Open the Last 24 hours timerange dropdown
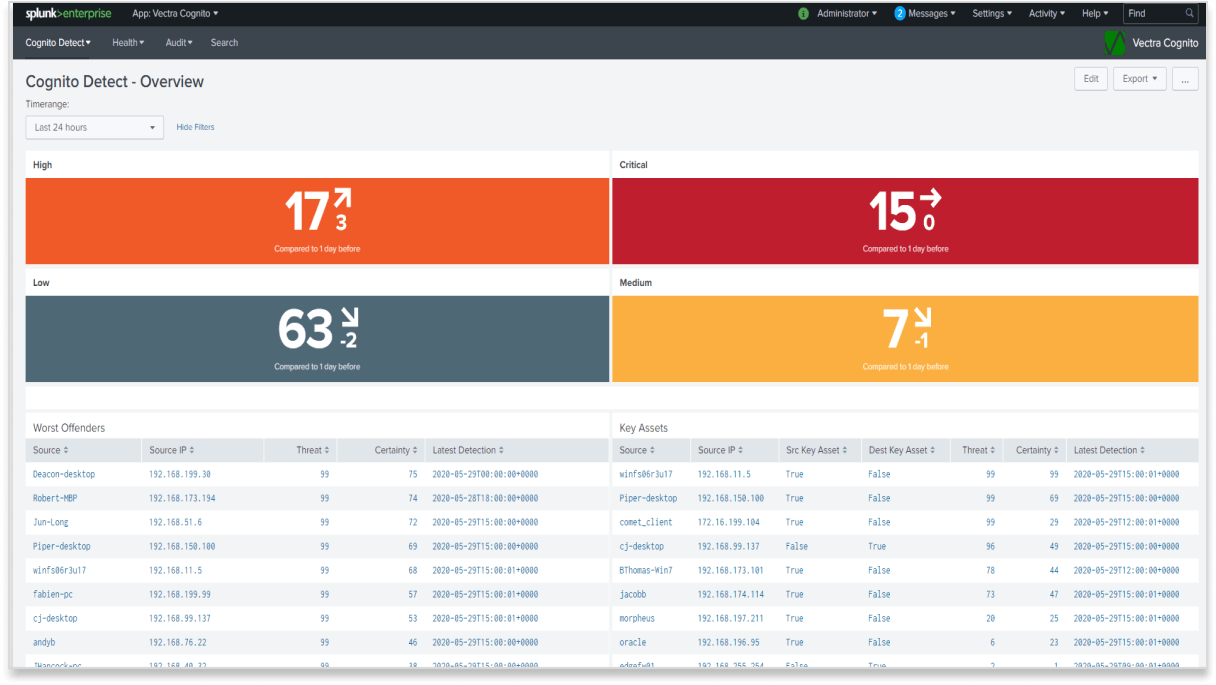 pyautogui.click(x=94, y=127)
